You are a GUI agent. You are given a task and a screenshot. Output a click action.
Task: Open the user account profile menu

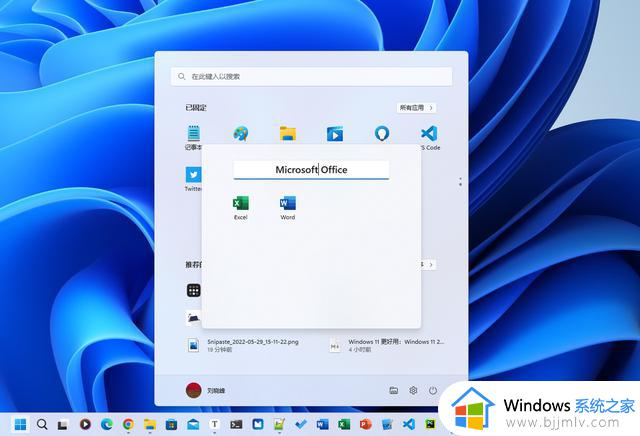point(205,391)
